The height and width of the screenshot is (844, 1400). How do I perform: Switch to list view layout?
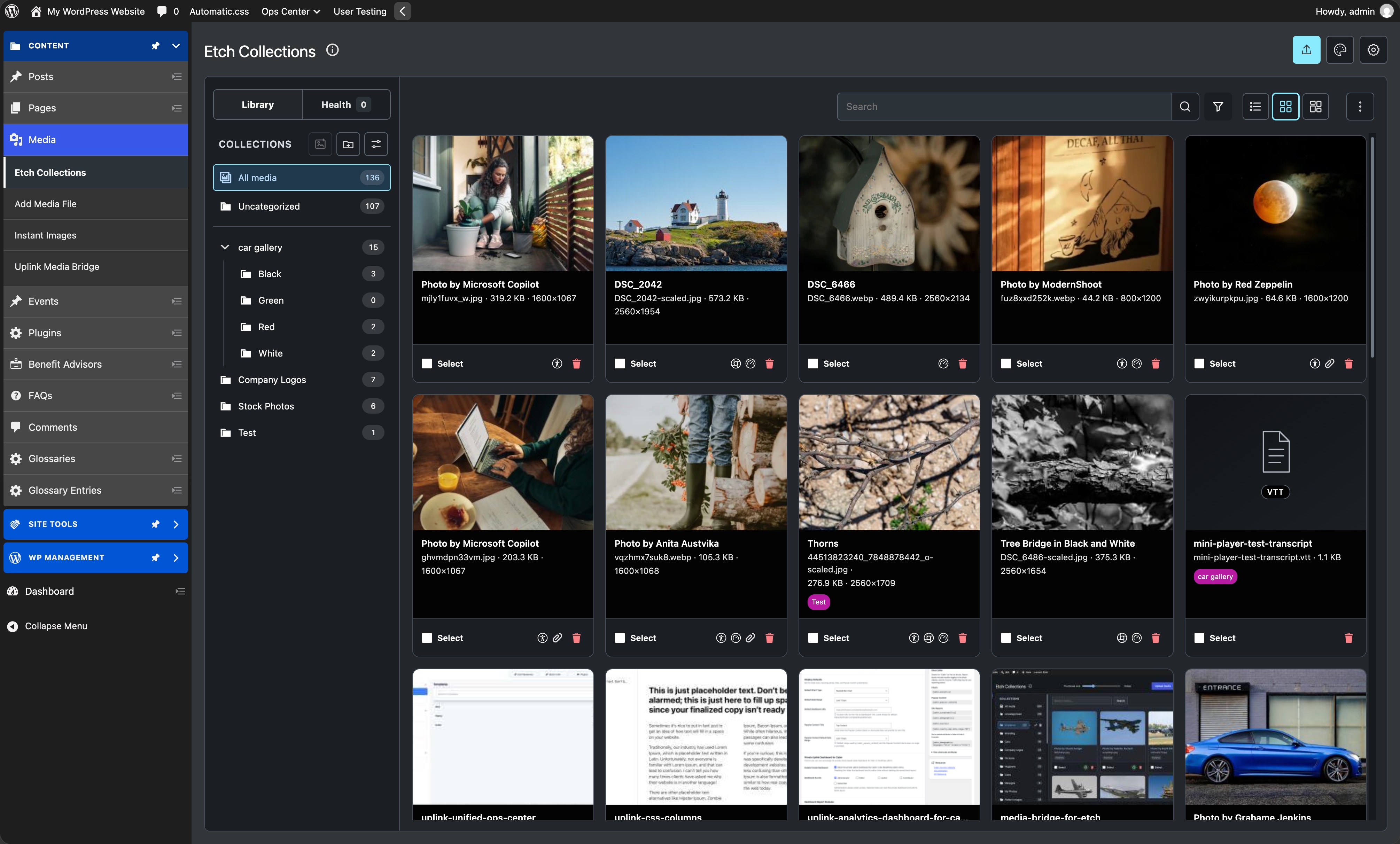pyautogui.click(x=1256, y=106)
